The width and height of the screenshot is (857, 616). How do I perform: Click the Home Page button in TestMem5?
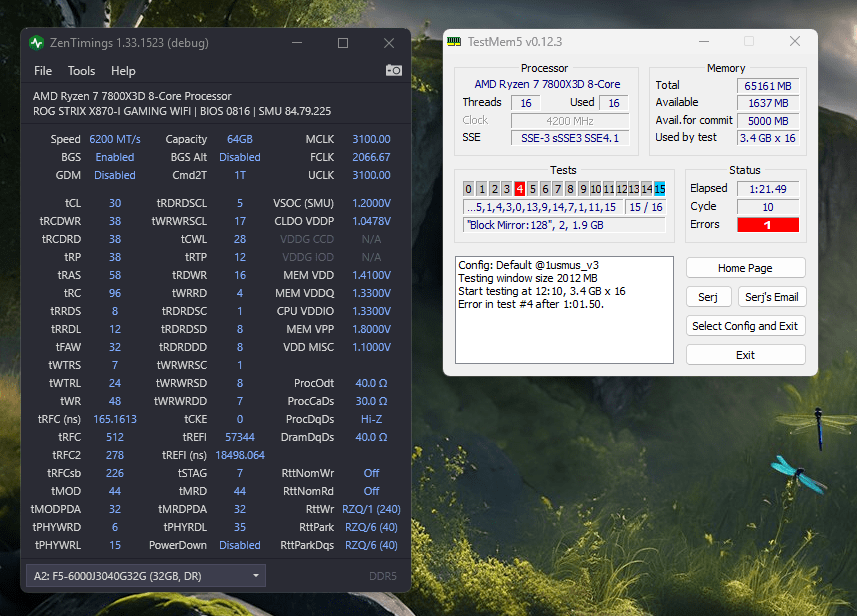coord(746,268)
